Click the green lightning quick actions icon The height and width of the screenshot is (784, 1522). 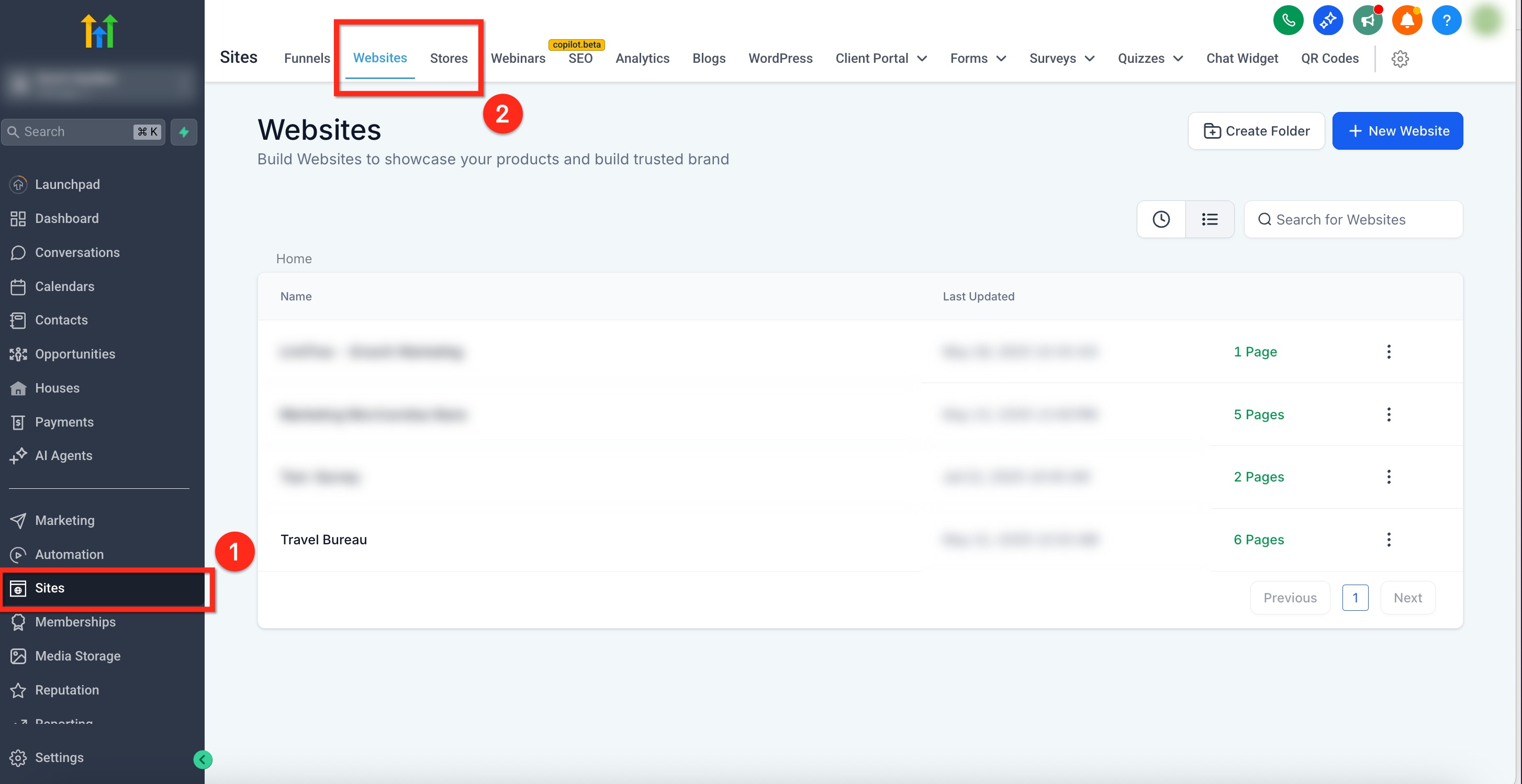[x=184, y=132]
